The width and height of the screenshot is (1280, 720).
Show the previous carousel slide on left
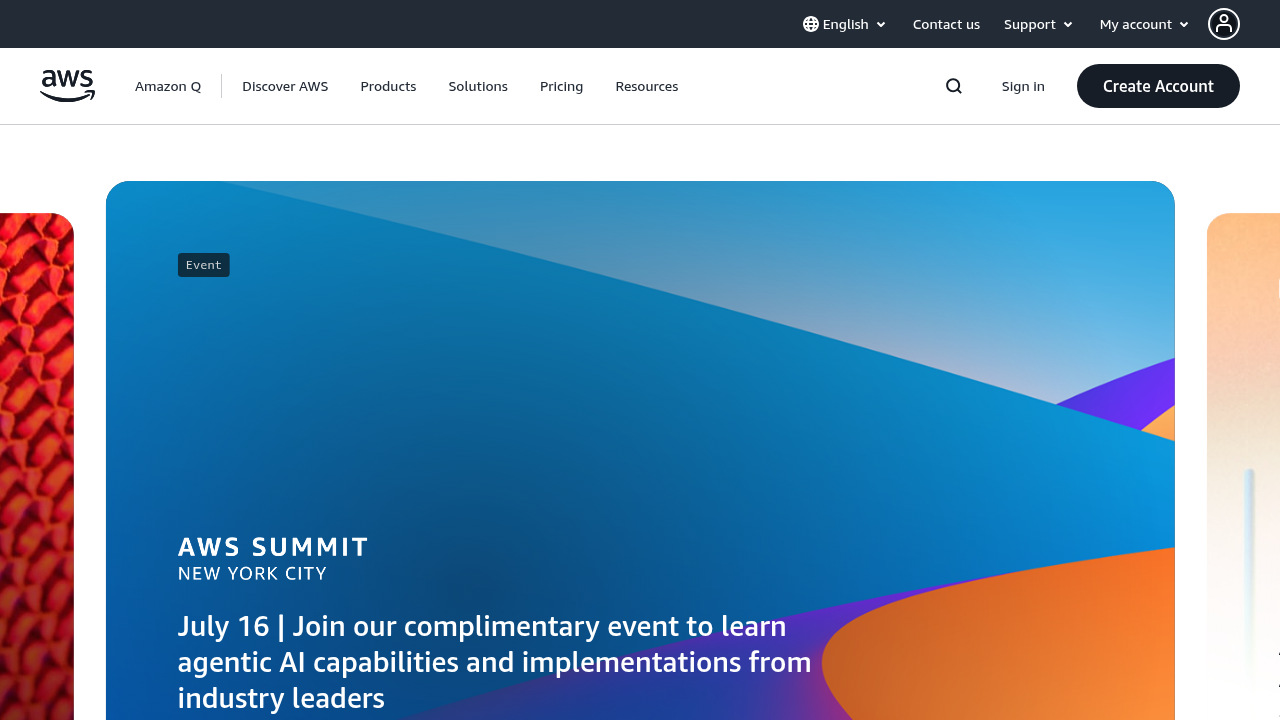36,460
